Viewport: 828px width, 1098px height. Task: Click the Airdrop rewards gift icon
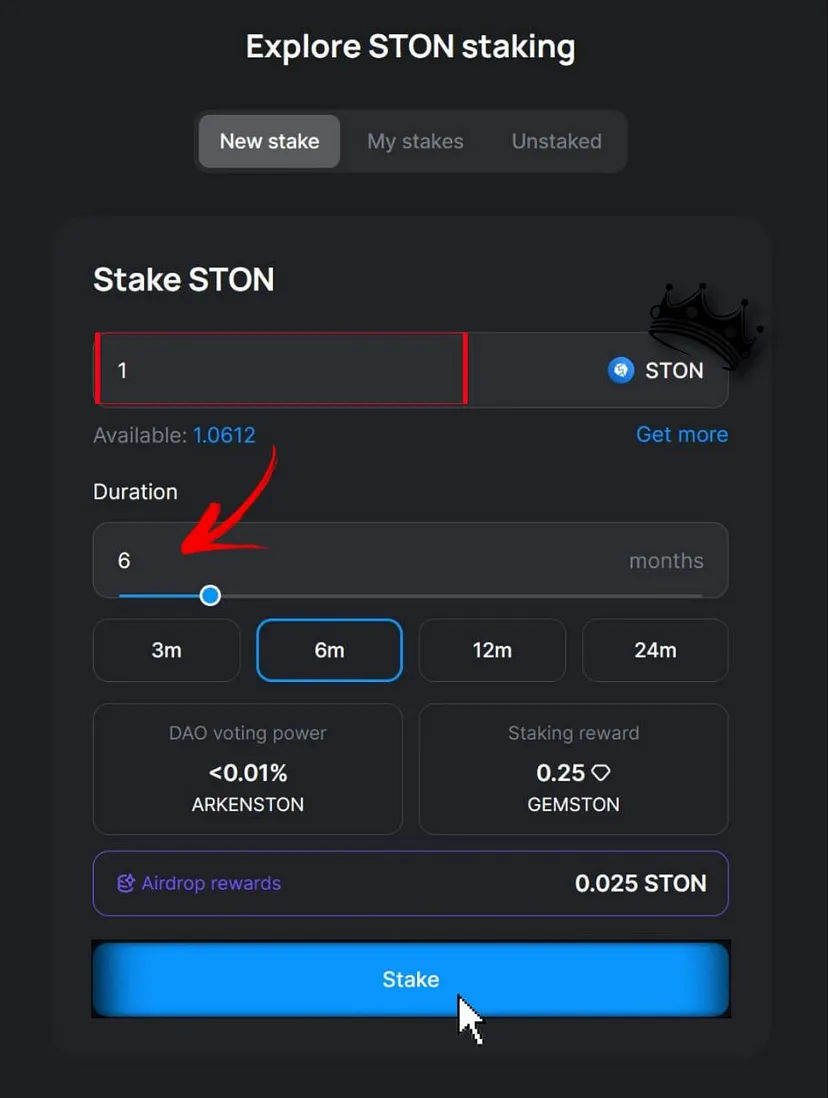(x=126, y=883)
